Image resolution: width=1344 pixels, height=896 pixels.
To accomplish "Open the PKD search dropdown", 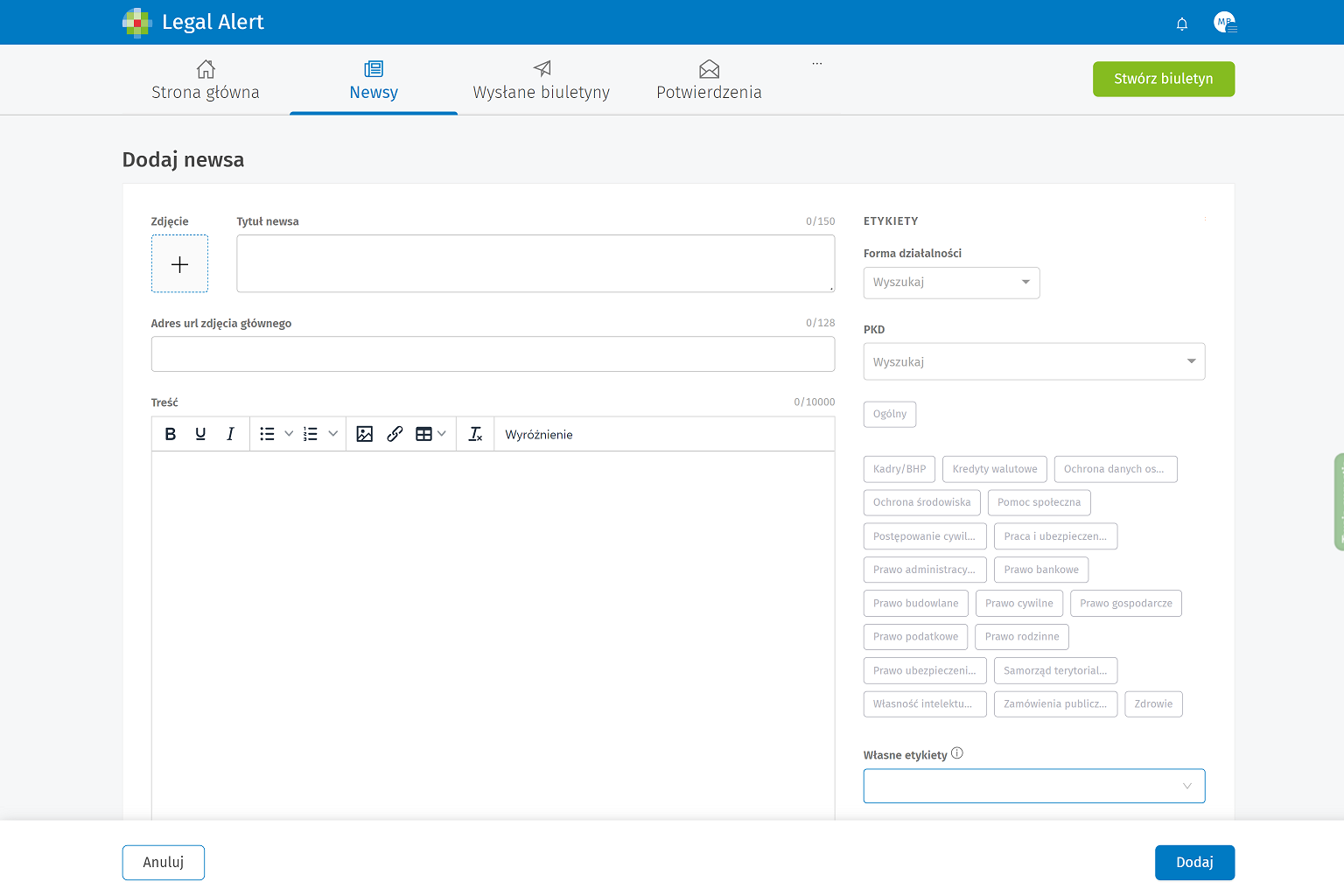I will (1033, 361).
